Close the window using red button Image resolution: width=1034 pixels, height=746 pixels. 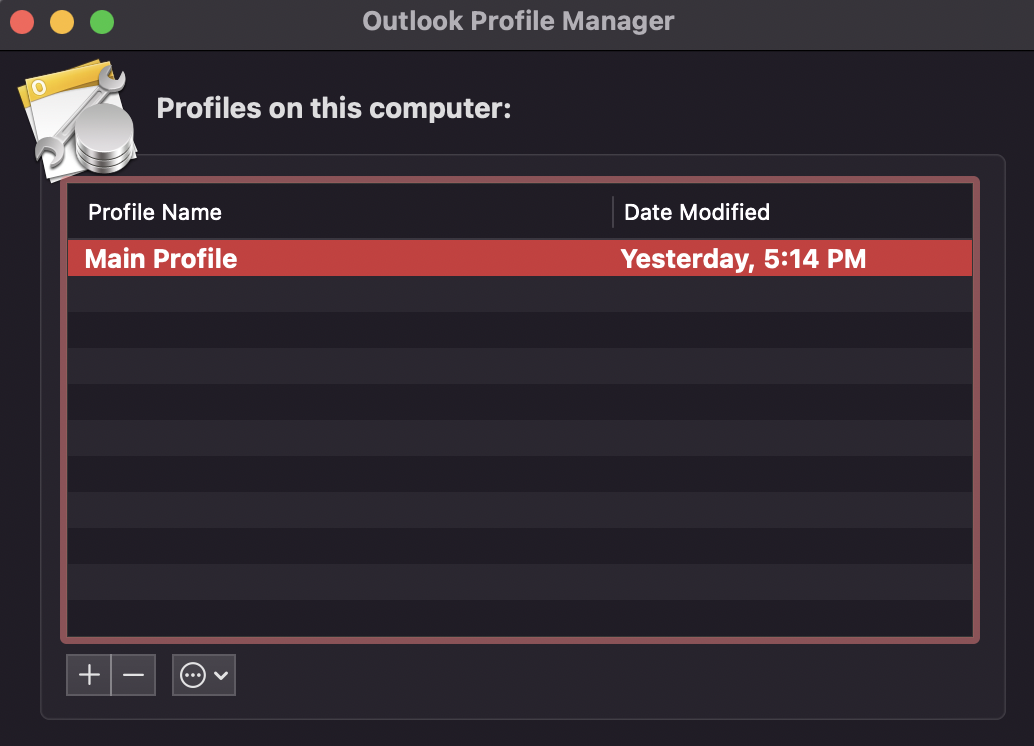[22, 21]
